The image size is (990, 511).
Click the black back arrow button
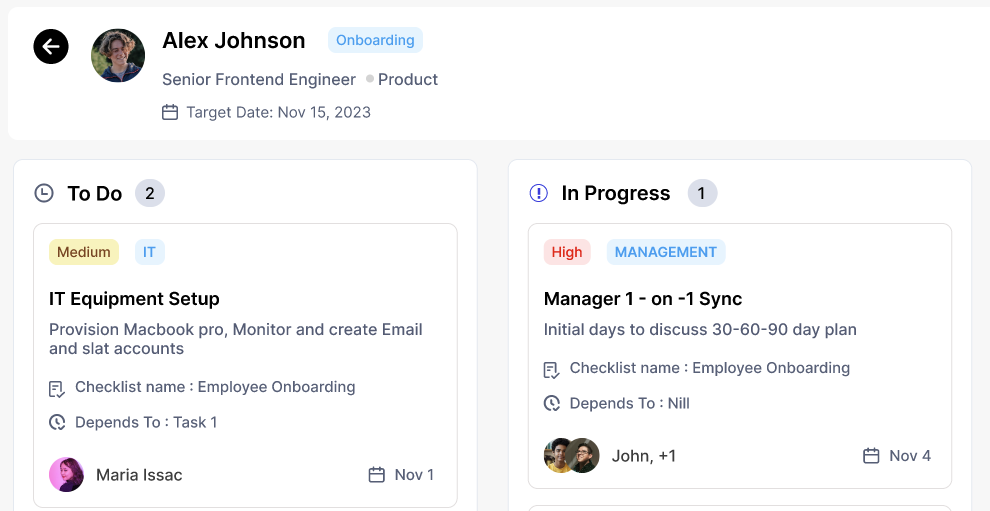(51, 47)
